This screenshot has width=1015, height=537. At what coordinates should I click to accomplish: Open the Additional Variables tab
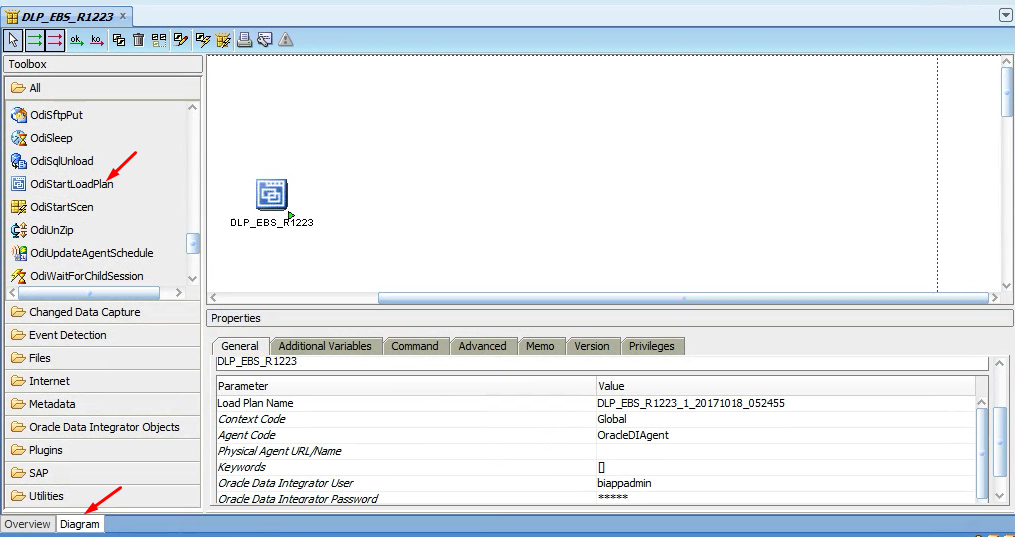324,346
